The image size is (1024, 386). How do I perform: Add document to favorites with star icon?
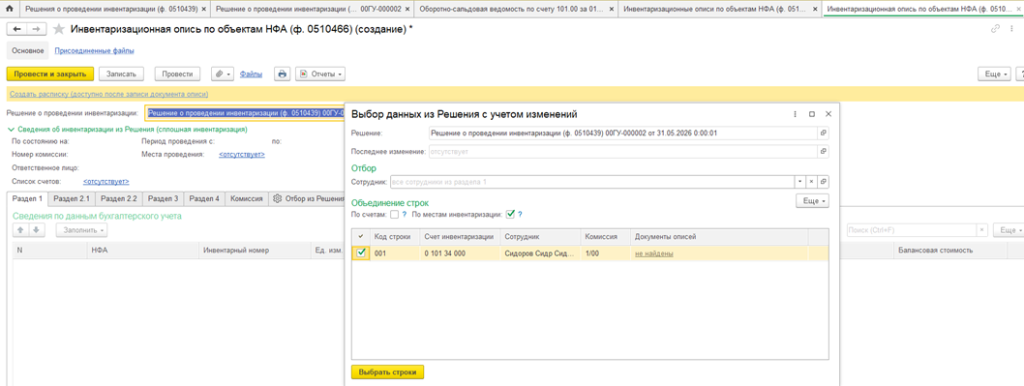[x=59, y=29]
